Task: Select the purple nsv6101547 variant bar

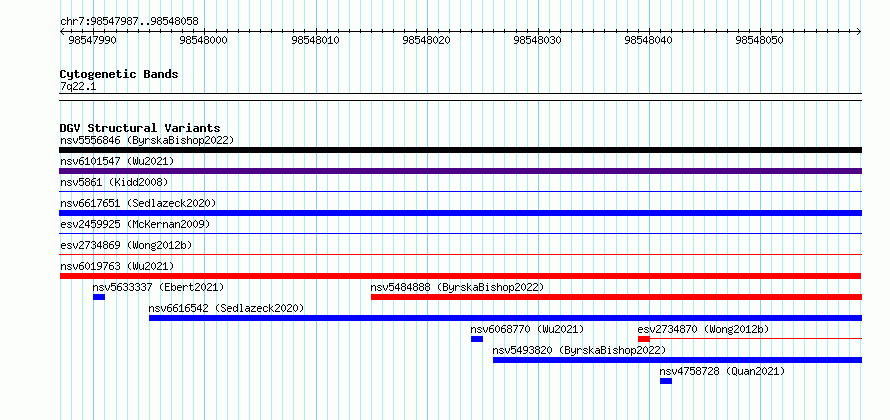Action: coord(460,171)
